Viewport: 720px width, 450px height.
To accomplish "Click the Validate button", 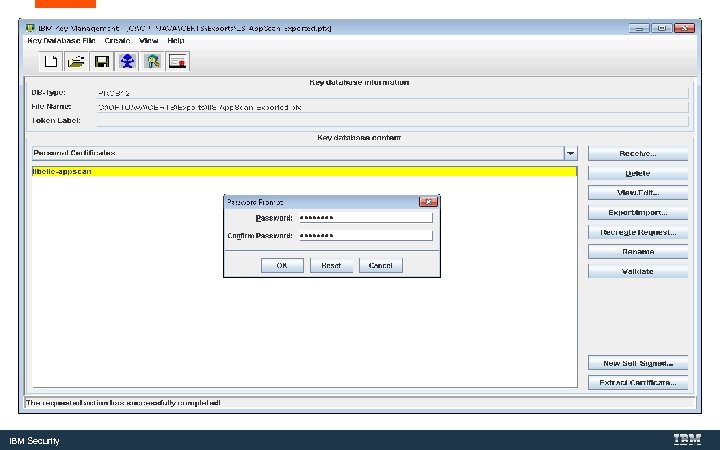I will (638, 271).
